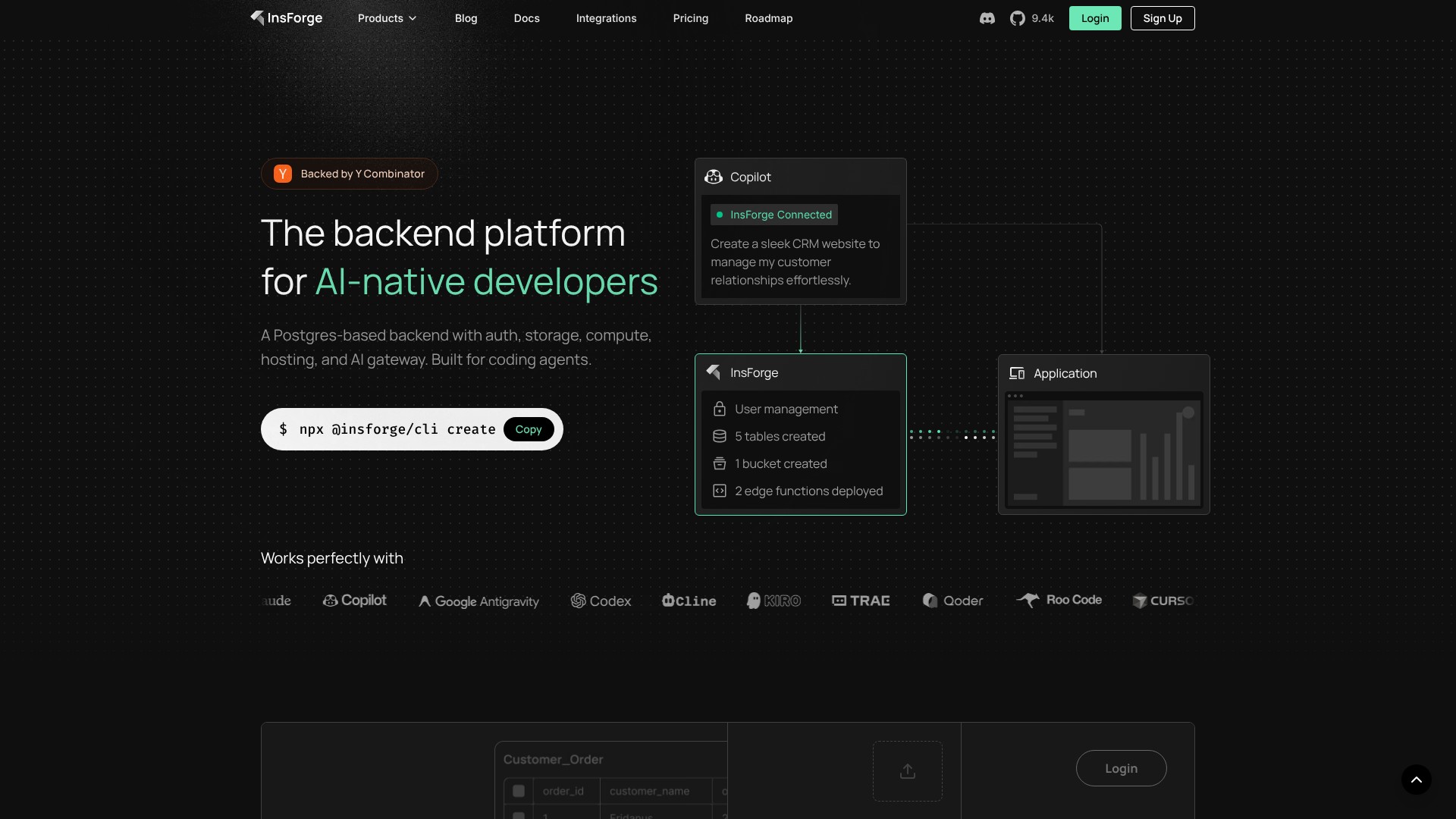The width and height of the screenshot is (1456, 819).
Task: Click the InsForge Connected status badge
Action: click(x=774, y=215)
